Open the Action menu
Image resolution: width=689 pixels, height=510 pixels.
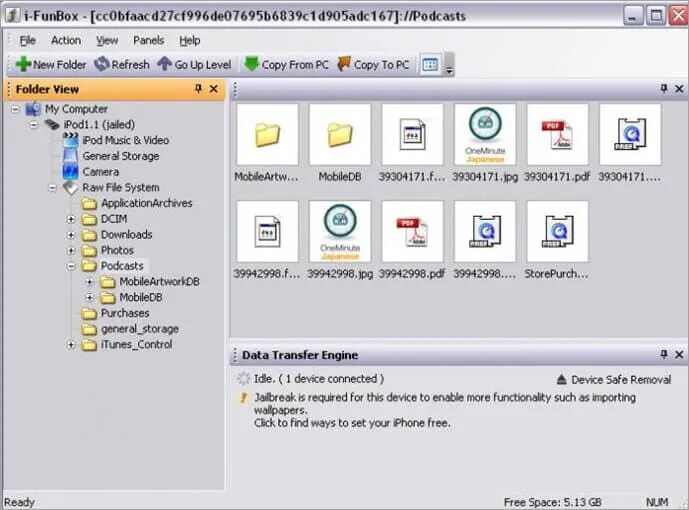(66, 40)
